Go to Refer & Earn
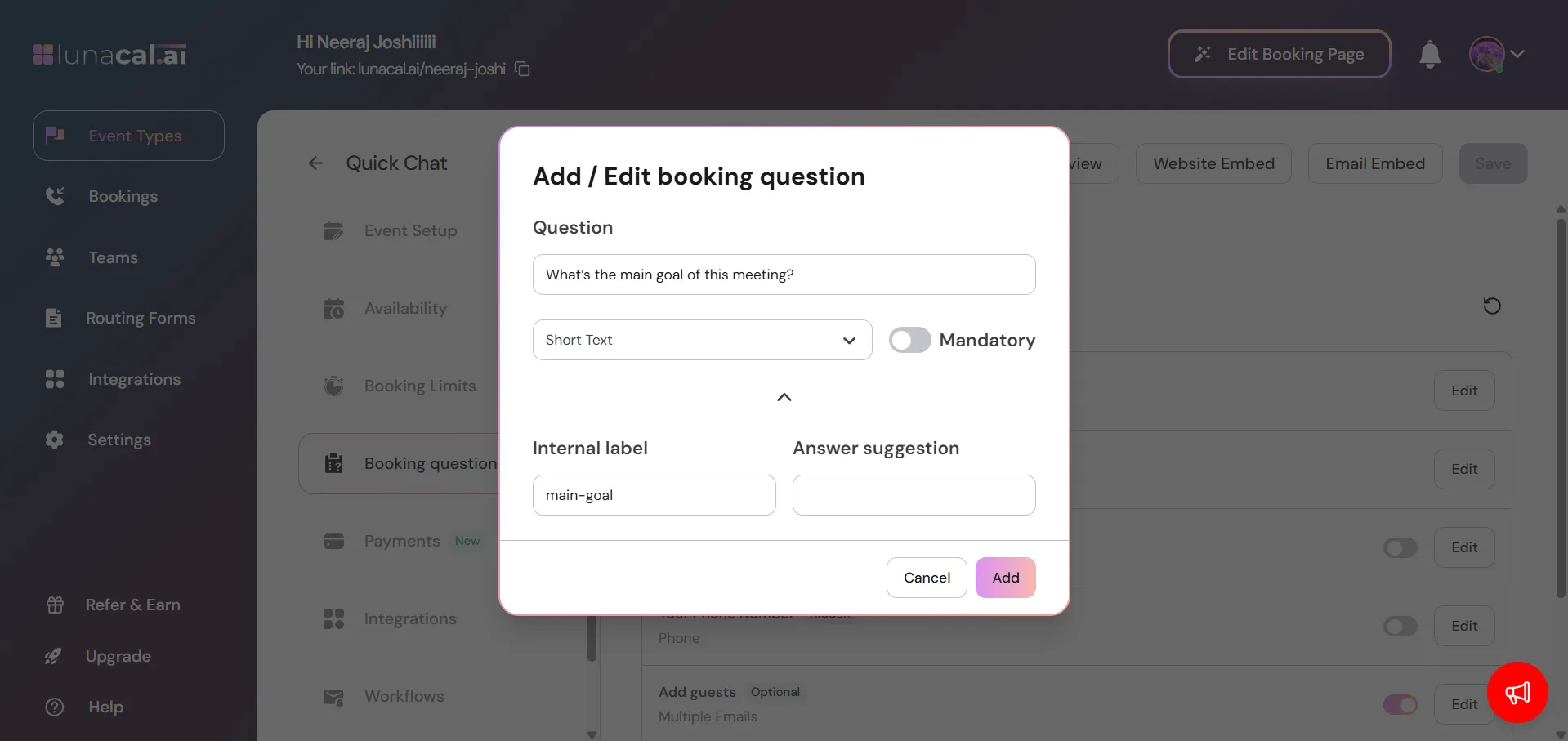This screenshot has width=1568, height=741. (132, 605)
